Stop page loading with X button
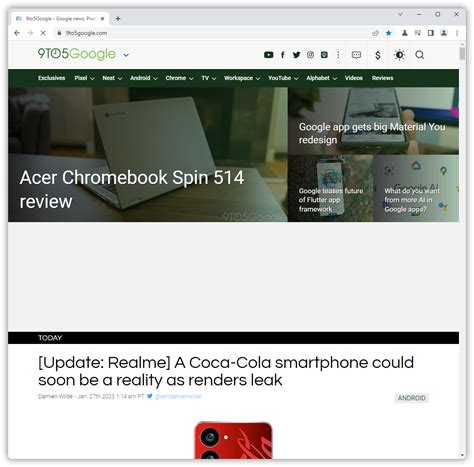Screen dimensions: 474x467 pyautogui.click(x=43, y=33)
